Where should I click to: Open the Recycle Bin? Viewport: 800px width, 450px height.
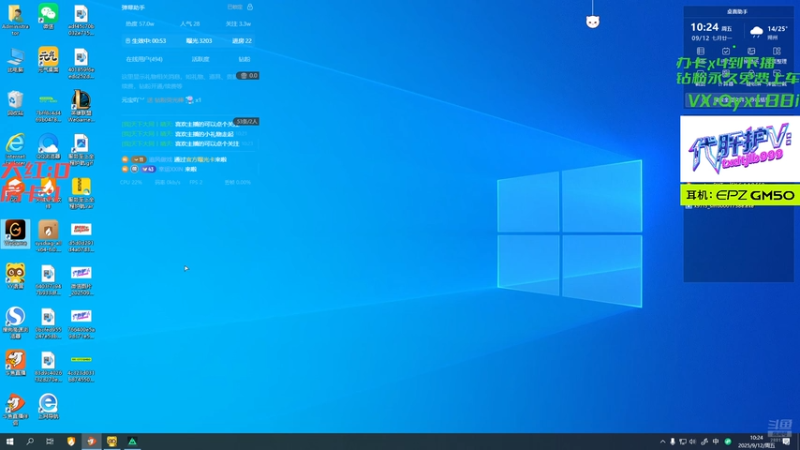pos(15,103)
